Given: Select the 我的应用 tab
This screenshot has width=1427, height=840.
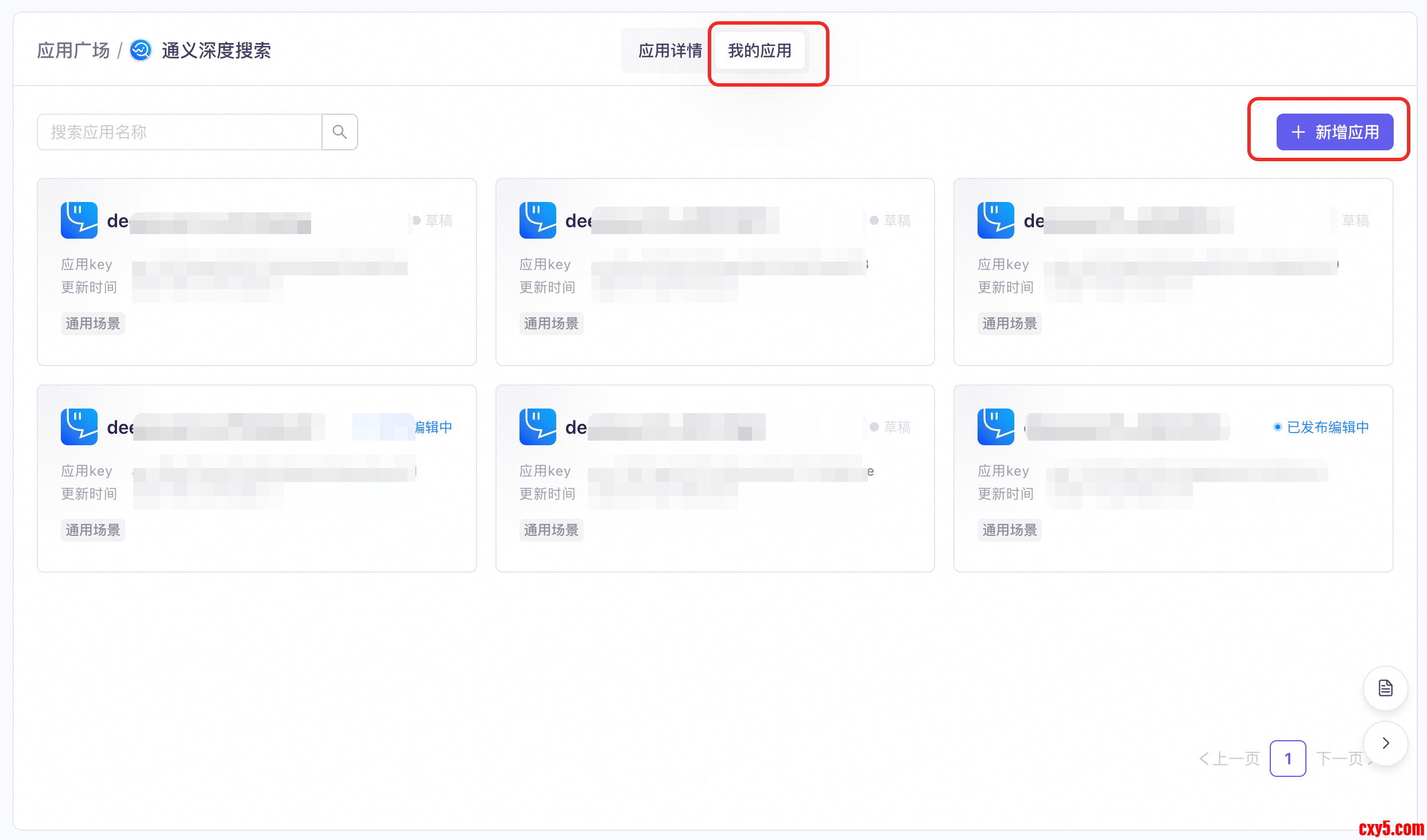Looking at the screenshot, I should [x=759, y=50].
